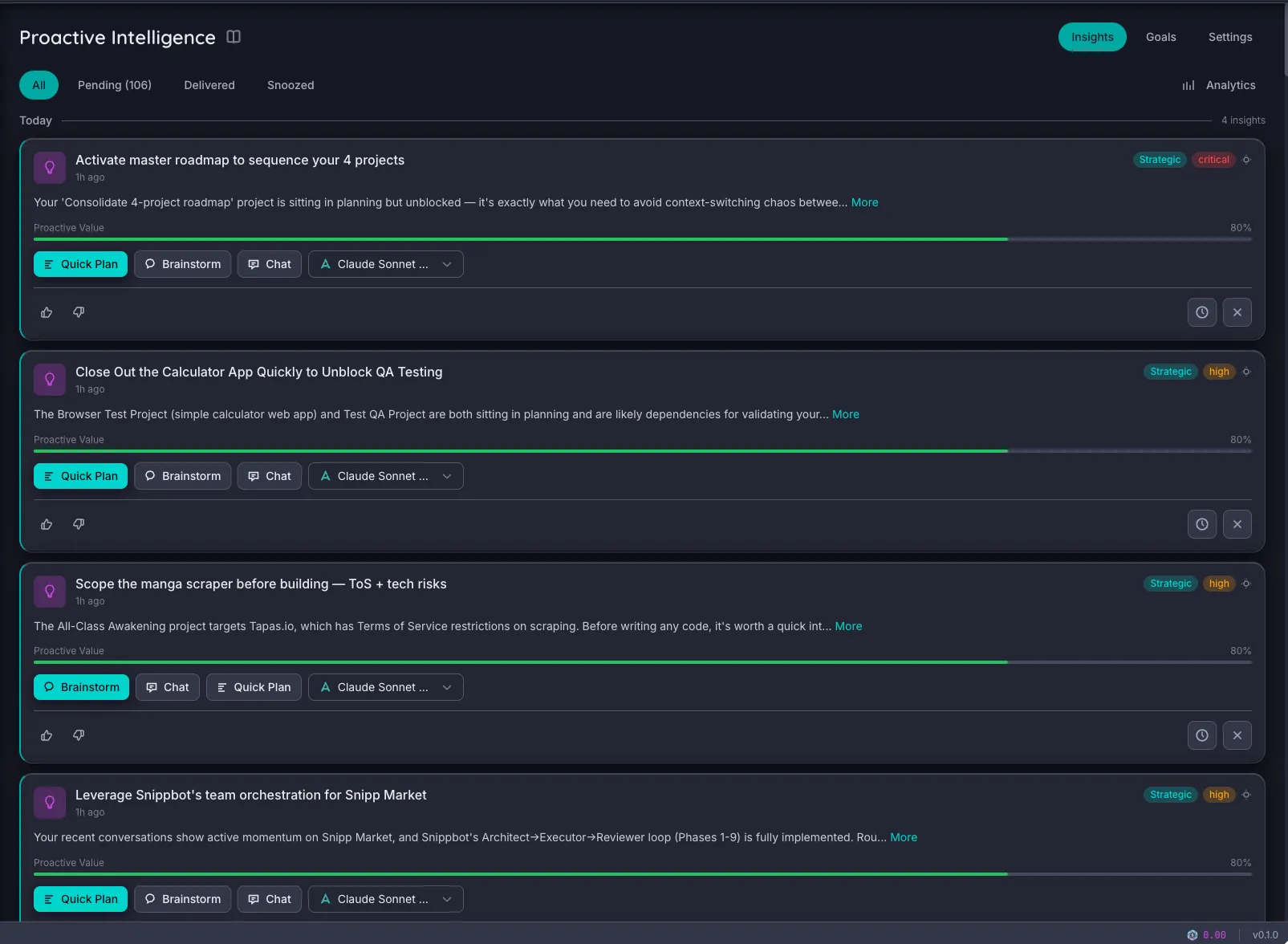Expand Calculator App description with More
Screen dimensions: 1288x944
pos(845,414)
